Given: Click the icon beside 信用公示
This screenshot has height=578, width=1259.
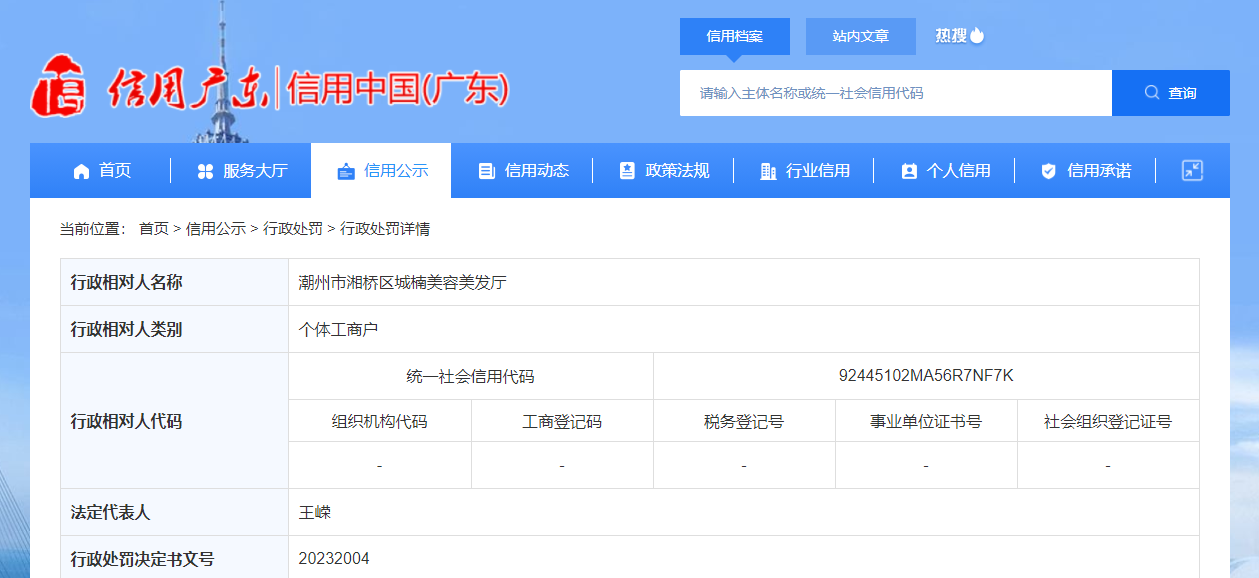Looking at the screenshot, I should pyautogui.click(x=346, y=171).
